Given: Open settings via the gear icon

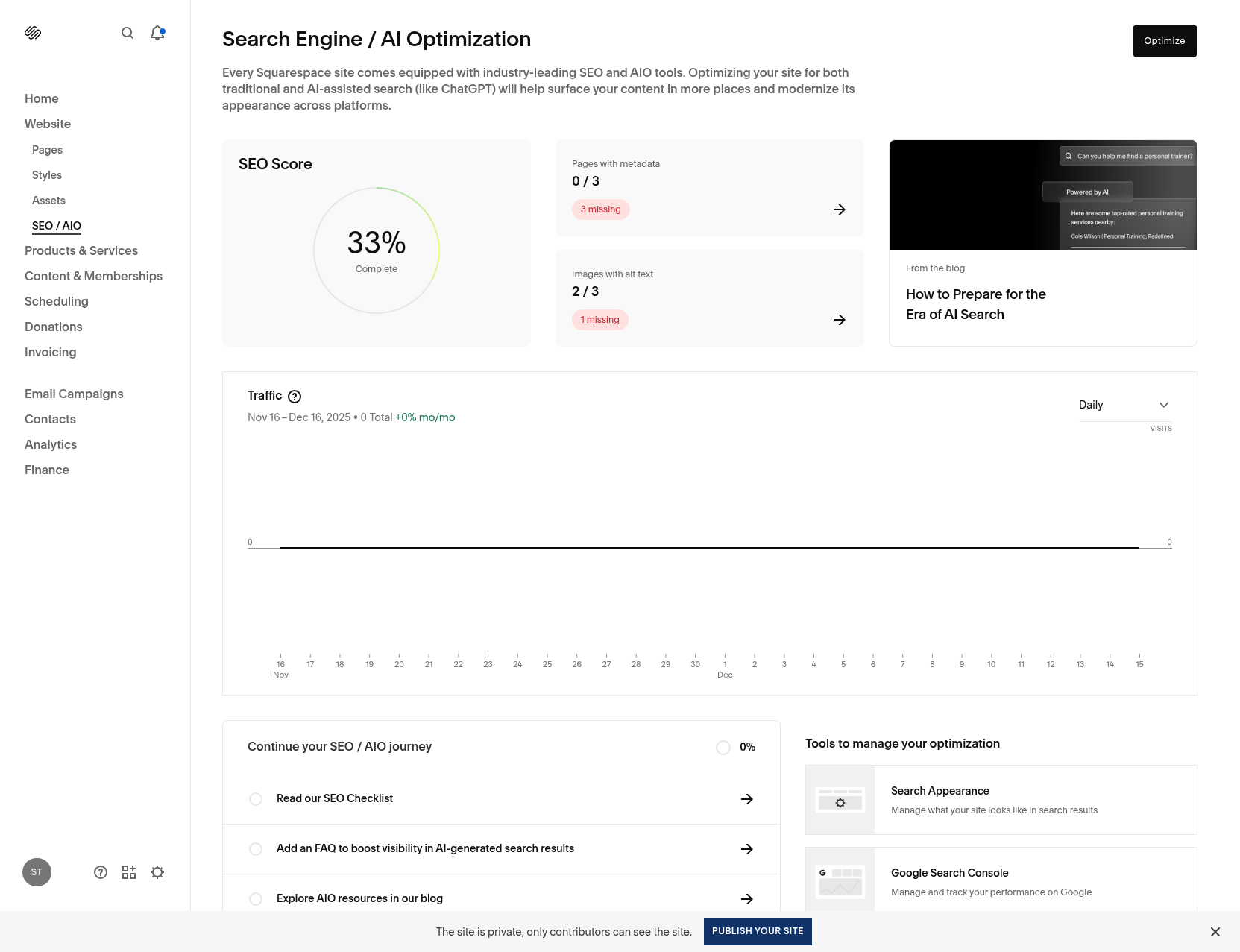Looking at the screenshot, I should pyautogui.click(x=157, y=871).
